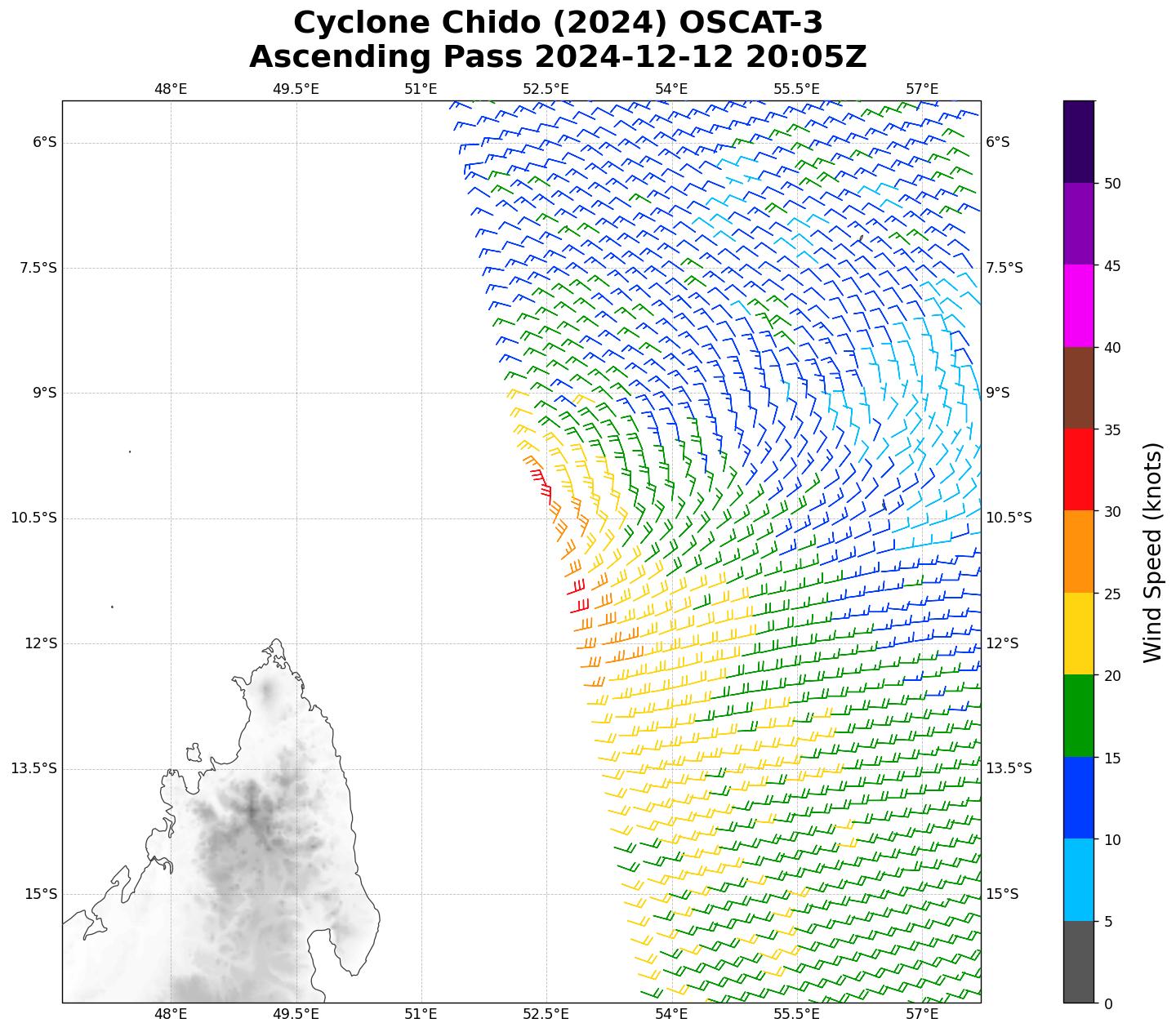This screenshot has height=1032, width=1176.
Task: Pick the light blue 5-10 knot colorbar band
Action: click(x=1078, y=880)
